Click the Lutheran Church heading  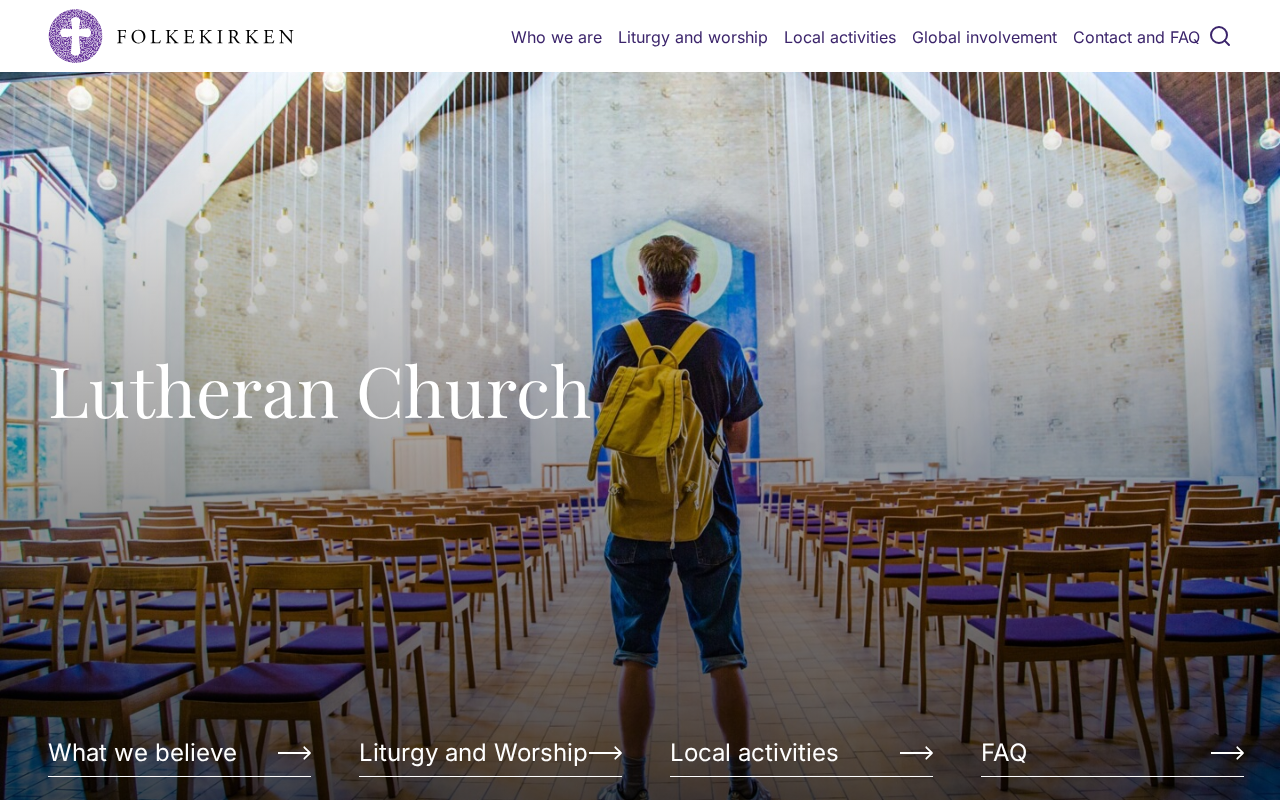(x=319, y=392)
